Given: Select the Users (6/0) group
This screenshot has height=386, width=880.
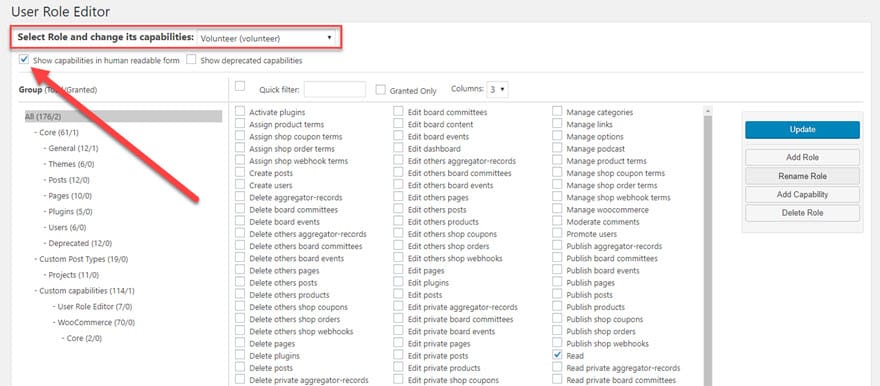Looking at the screenshot, I should (67, 227).
